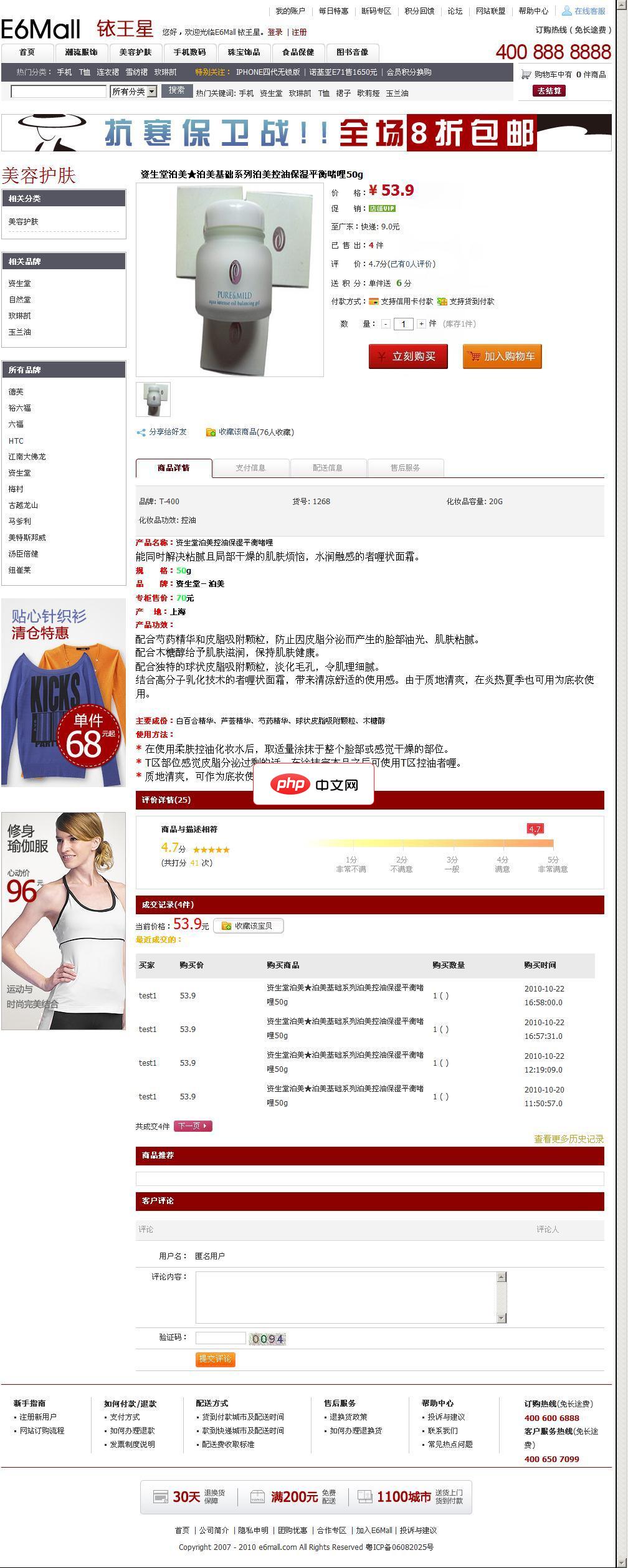Image resolution: width=628 pixels, height=1568 pixels.
Task: Click the shopping cart icon in the header
Action: 526,75
